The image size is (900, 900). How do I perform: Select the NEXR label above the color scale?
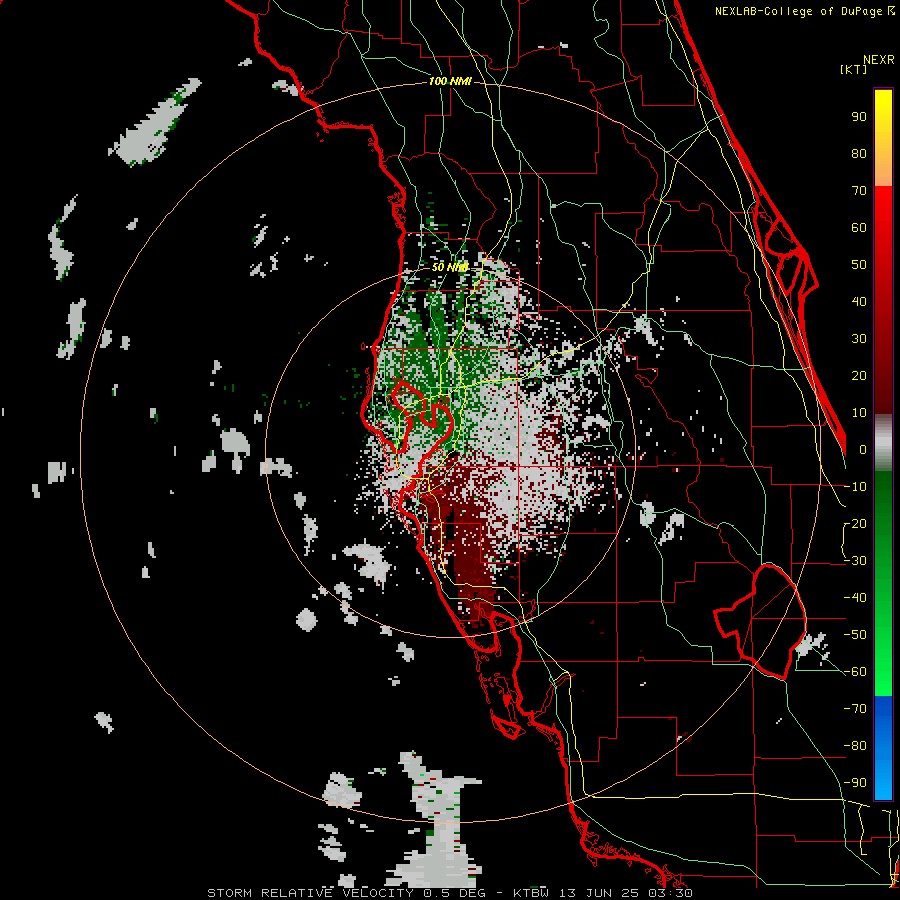(879, 60)
